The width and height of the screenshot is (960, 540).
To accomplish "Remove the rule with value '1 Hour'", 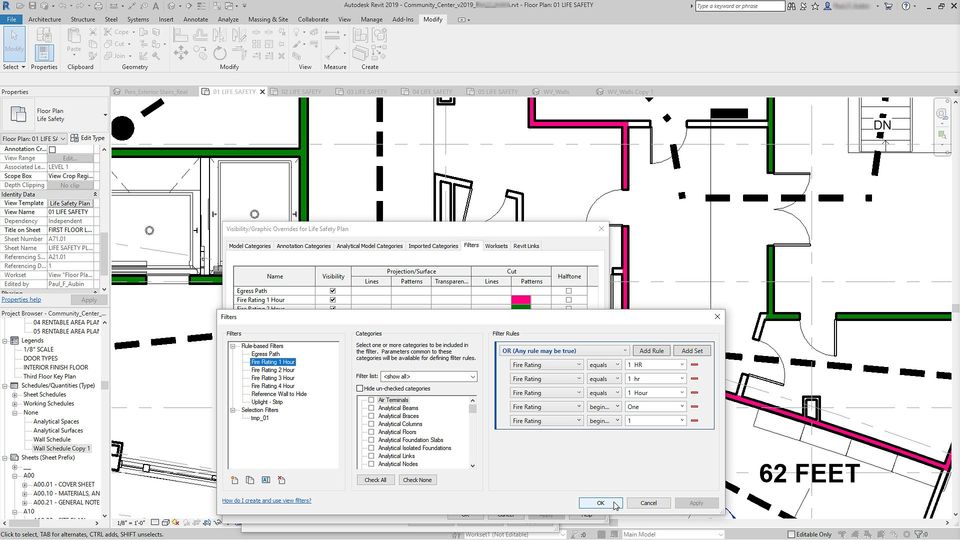I will click(x=694, y=393).
